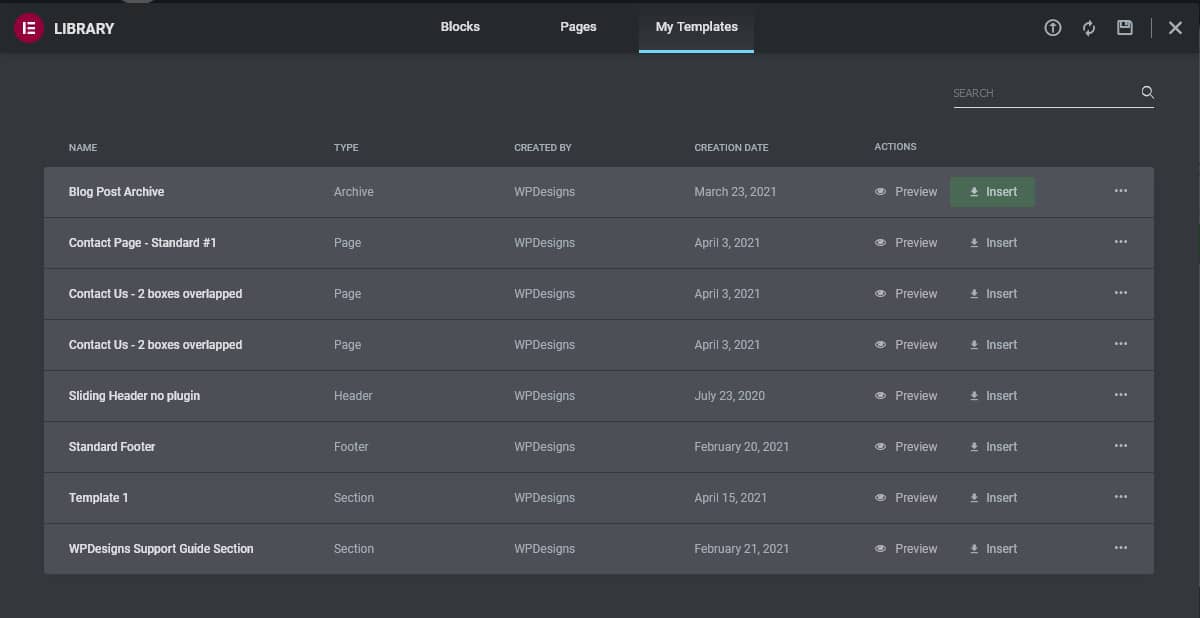Insert the Contact Page - Standard #1 template

[x=993, y=243]
